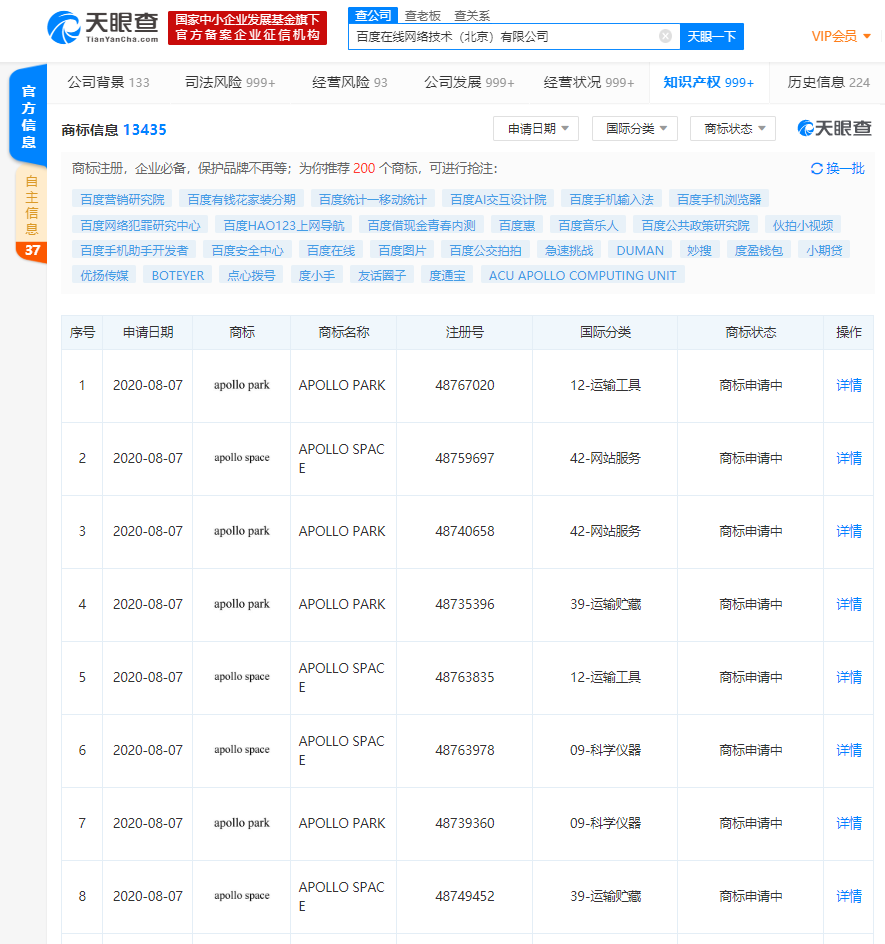Click the refresh icon next to 换一批
Viewport: 885px width, 944px height.
coord(816,169)
